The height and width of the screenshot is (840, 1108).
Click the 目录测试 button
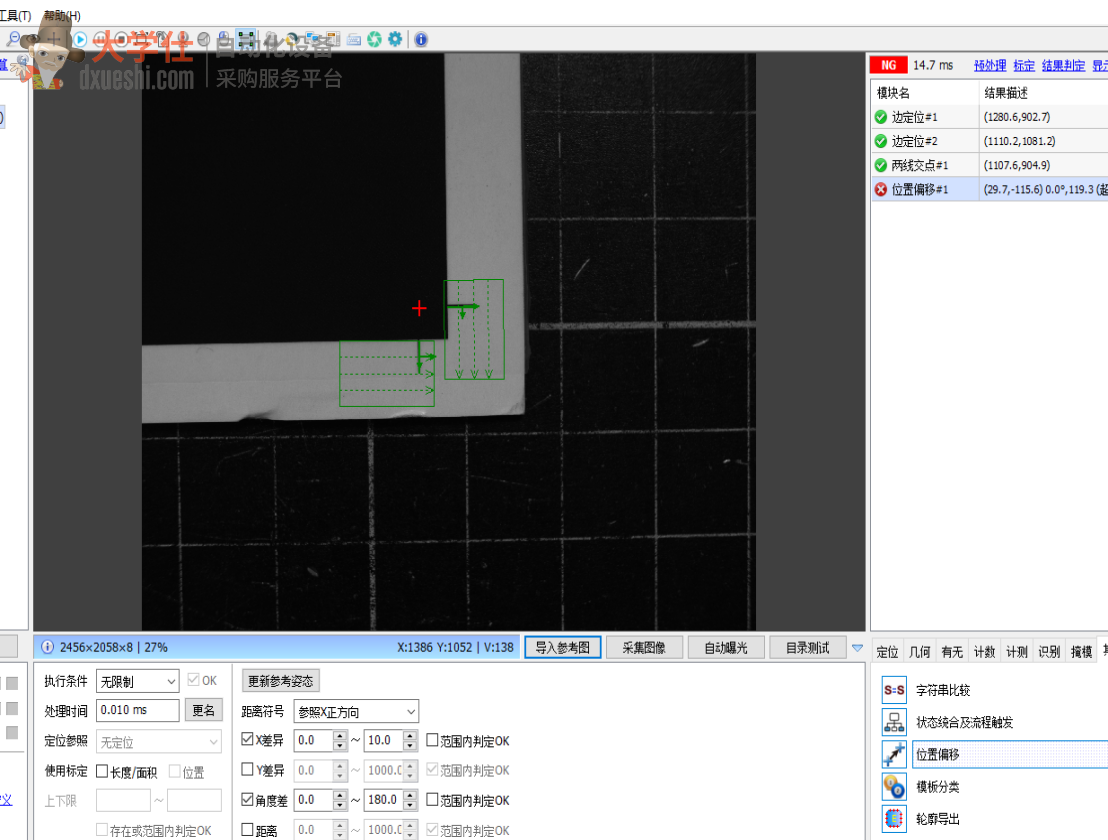(x=808, y=648)
